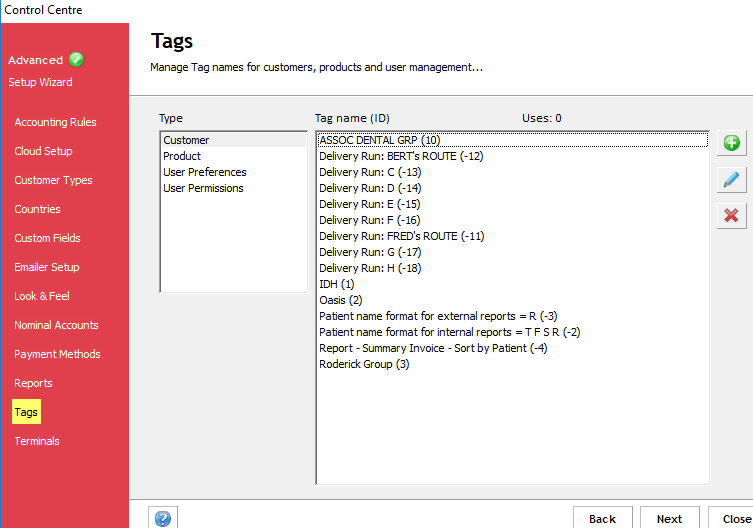Open Nominal Accounts in sidebar
This screenshot has height=528, width=753.
(56, 325)
